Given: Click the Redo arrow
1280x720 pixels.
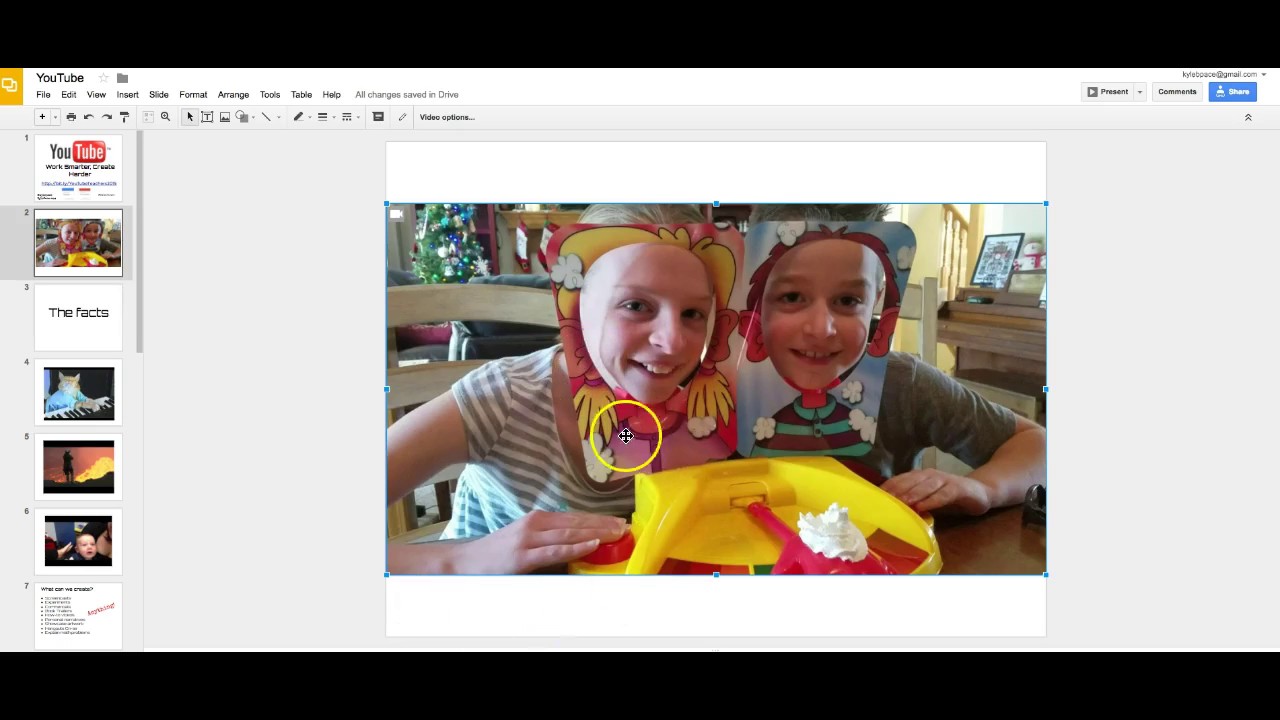Looking at the screenshot, I should pos(107,117).
